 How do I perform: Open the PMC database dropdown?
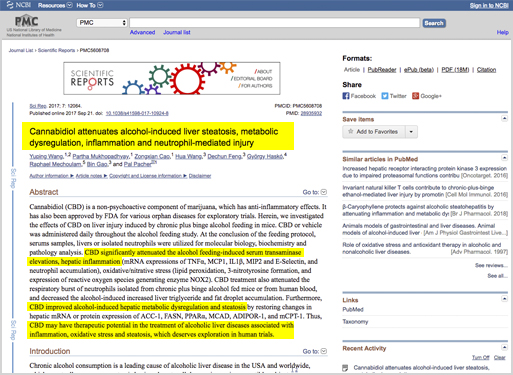[x=102, y=23]
